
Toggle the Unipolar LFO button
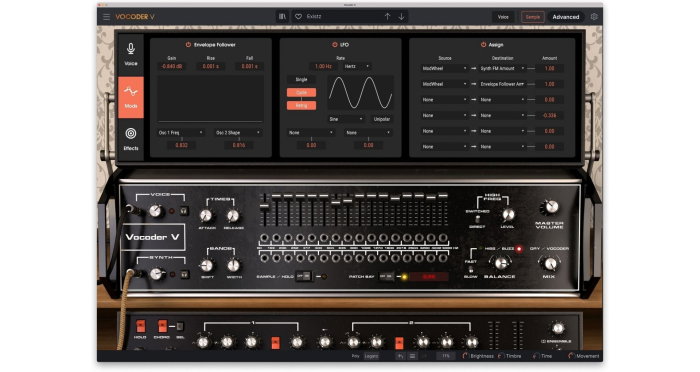point(382,119)
